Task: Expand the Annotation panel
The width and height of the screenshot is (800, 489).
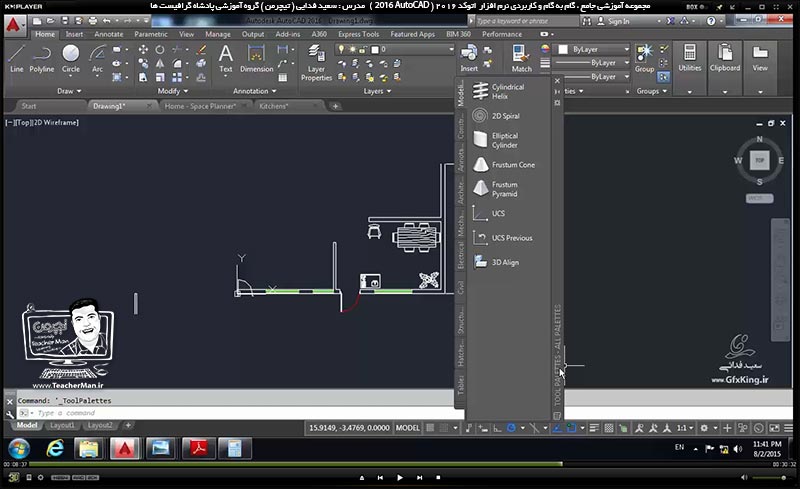Action: pyautogui.click(x=255, y=91)
